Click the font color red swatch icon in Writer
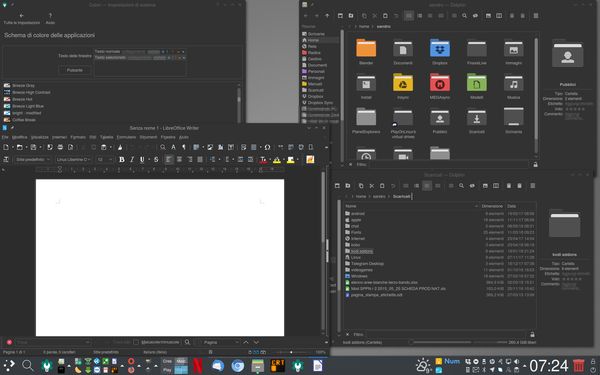 (263, 160)
